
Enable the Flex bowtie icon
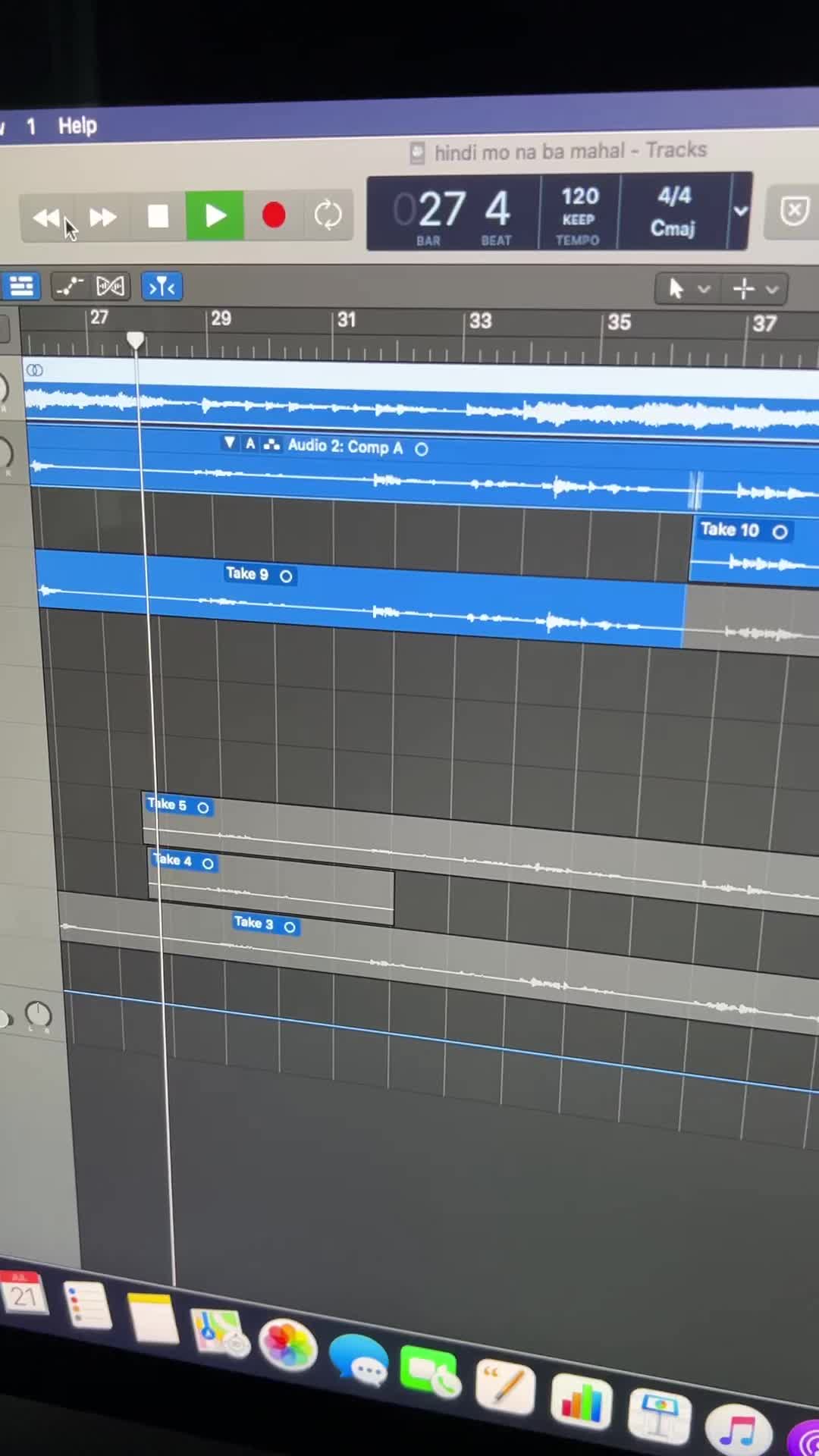pos(111,287)
